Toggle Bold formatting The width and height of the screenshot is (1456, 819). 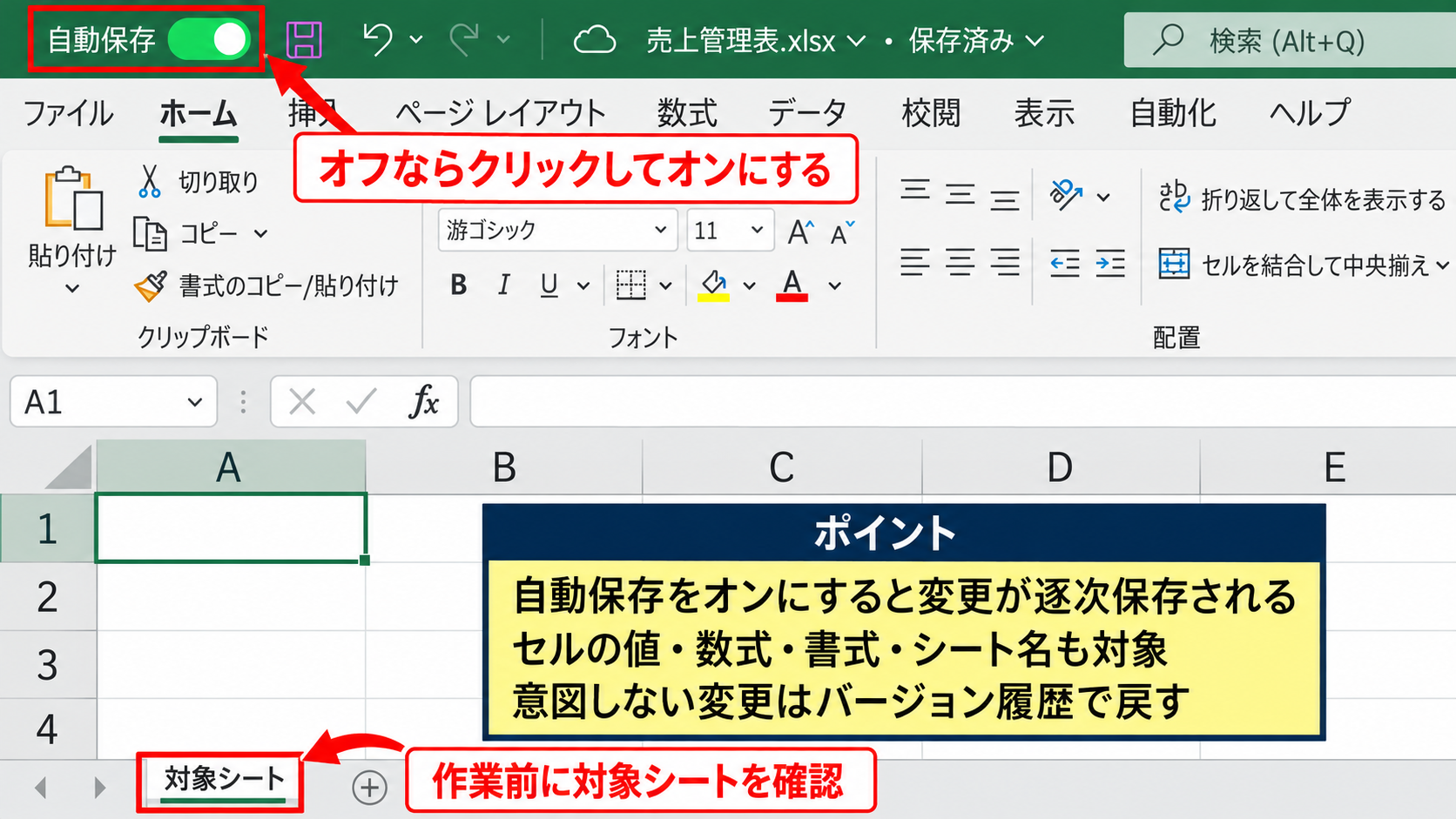click(459, 285)
